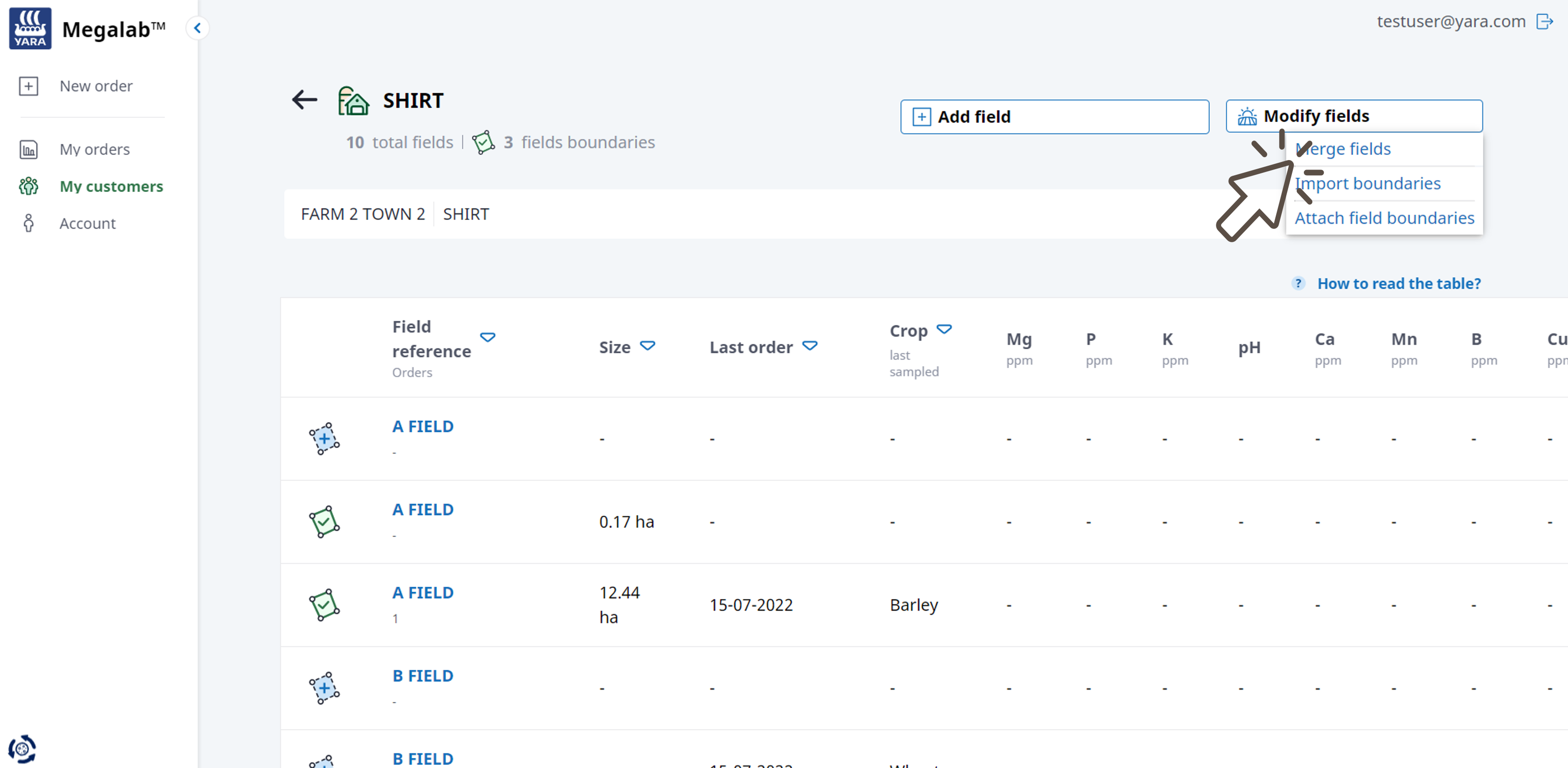Open the Crop column dropdown arrow
This screenshot has width=1568, height=768.
coord(944,330)
